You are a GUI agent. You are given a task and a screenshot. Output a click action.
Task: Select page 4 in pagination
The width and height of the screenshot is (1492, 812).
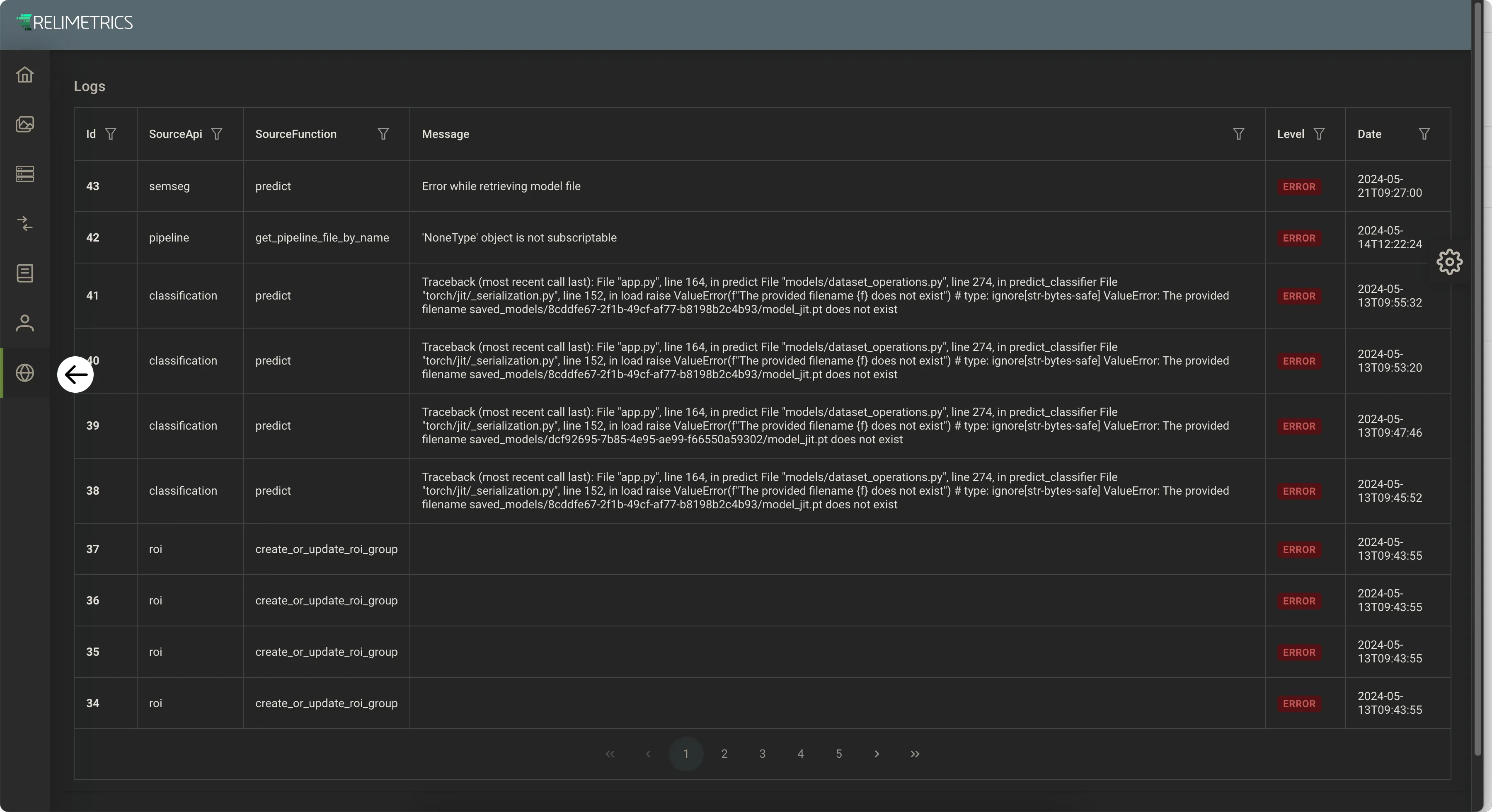point(800,754)
